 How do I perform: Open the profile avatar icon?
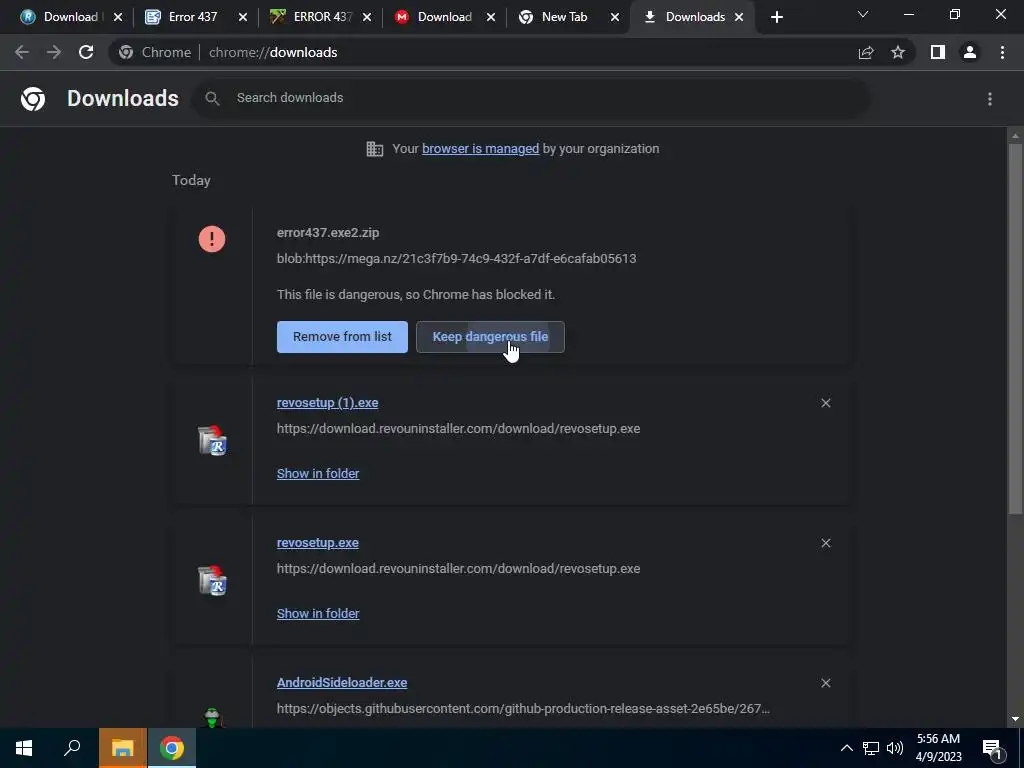tap(970, 52)
